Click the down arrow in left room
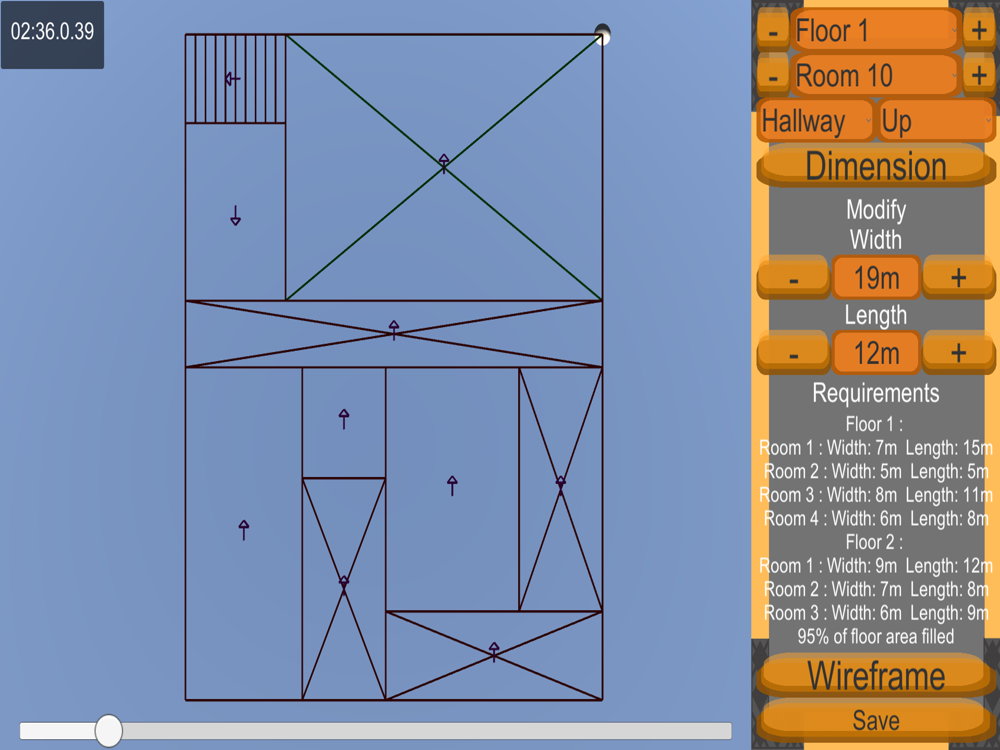 pyautogui.click(x=235, y=216)
